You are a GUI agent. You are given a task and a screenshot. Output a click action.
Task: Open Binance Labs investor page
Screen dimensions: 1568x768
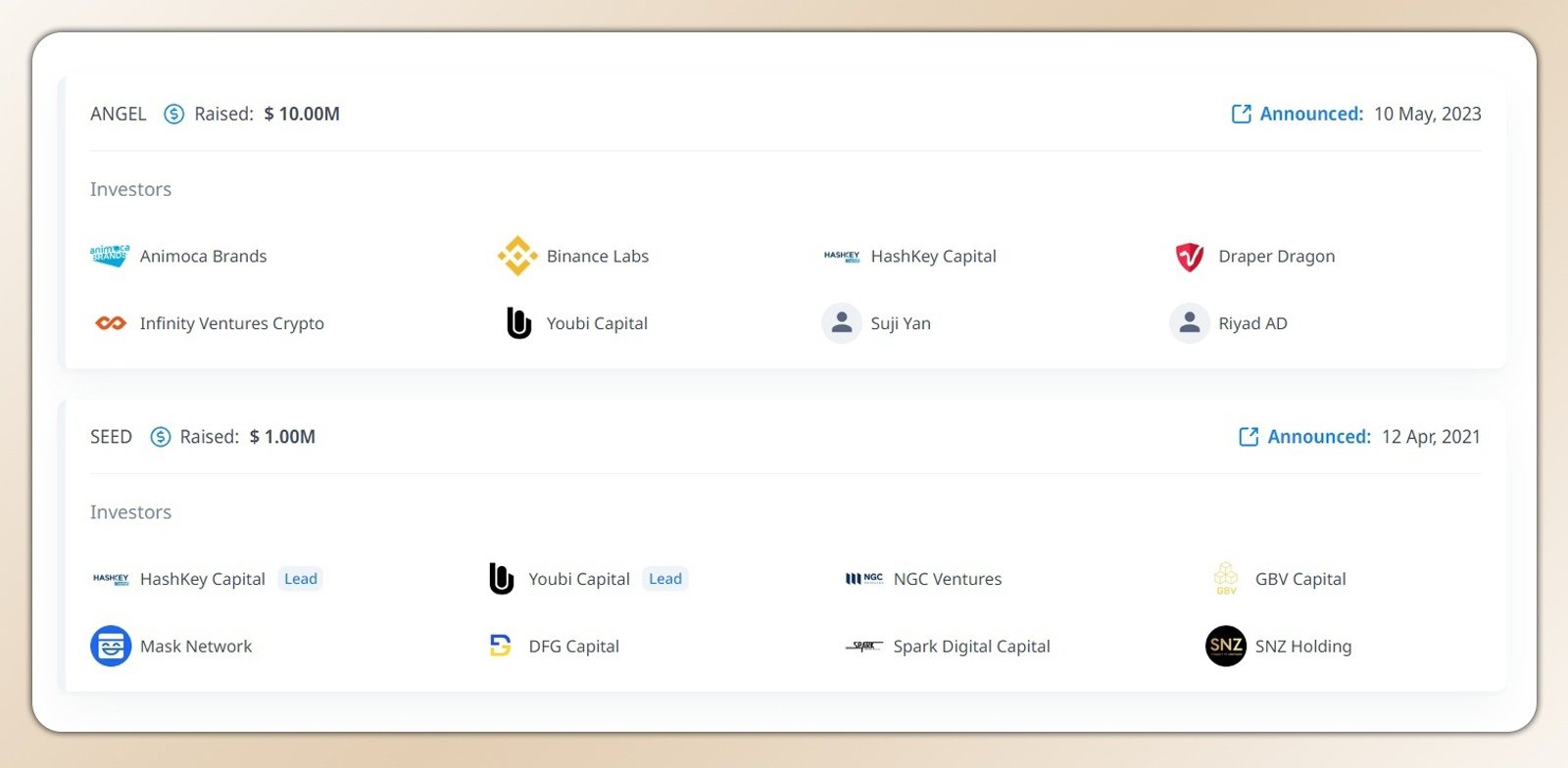tap(598, 256)
